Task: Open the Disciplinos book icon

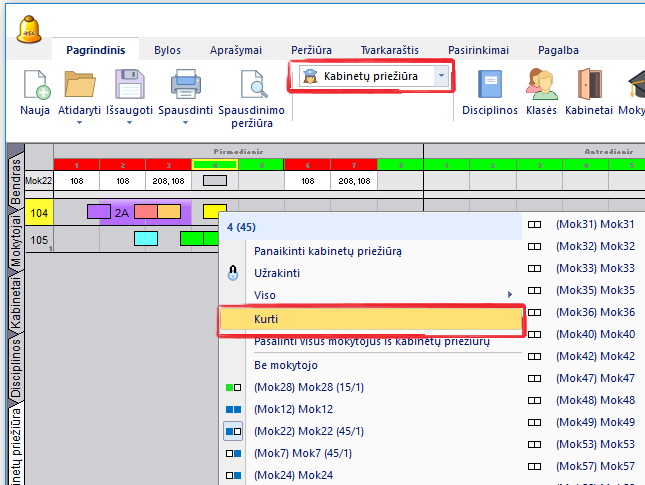Action: coord(490,86)
